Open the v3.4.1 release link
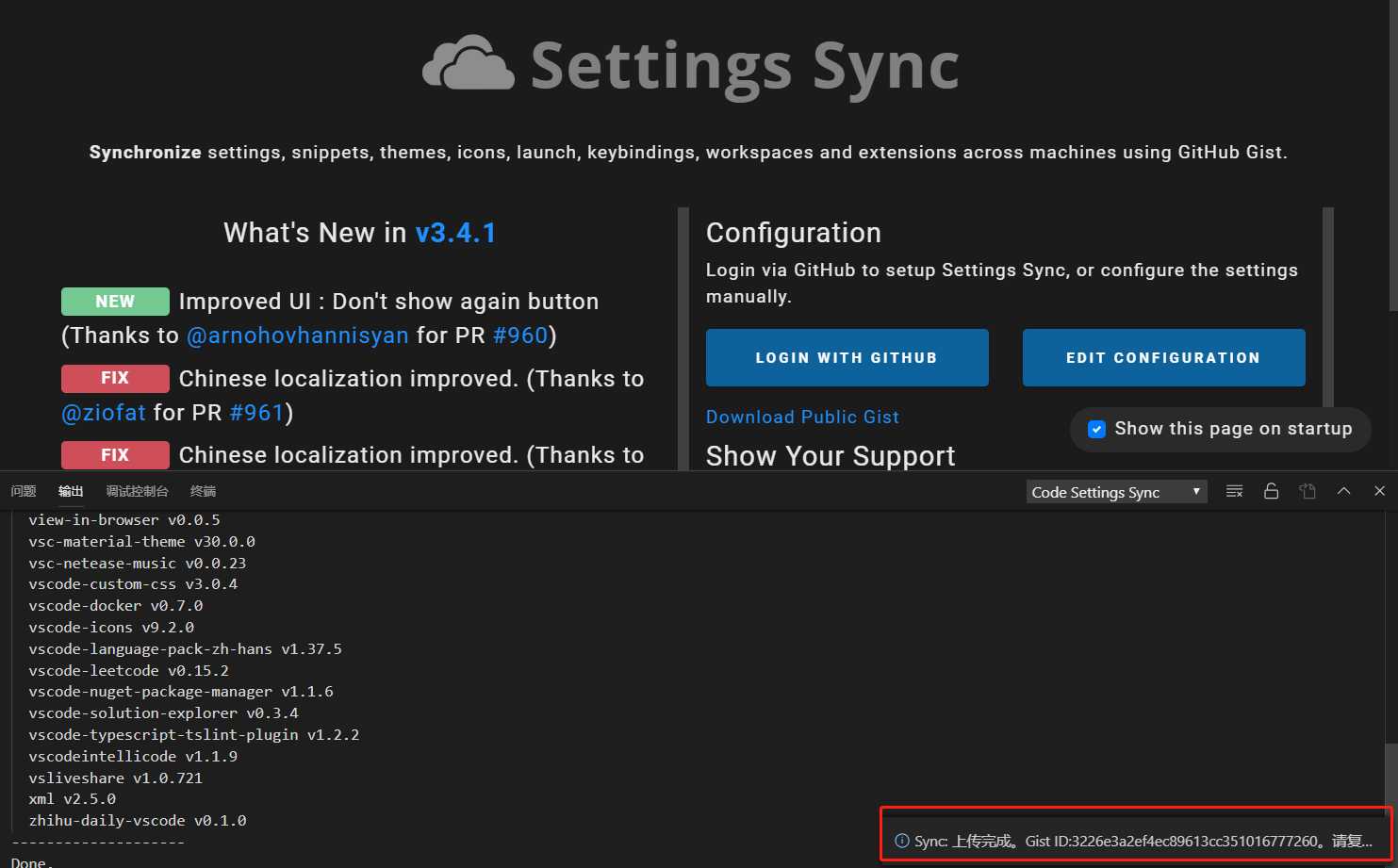 [455, 233]
